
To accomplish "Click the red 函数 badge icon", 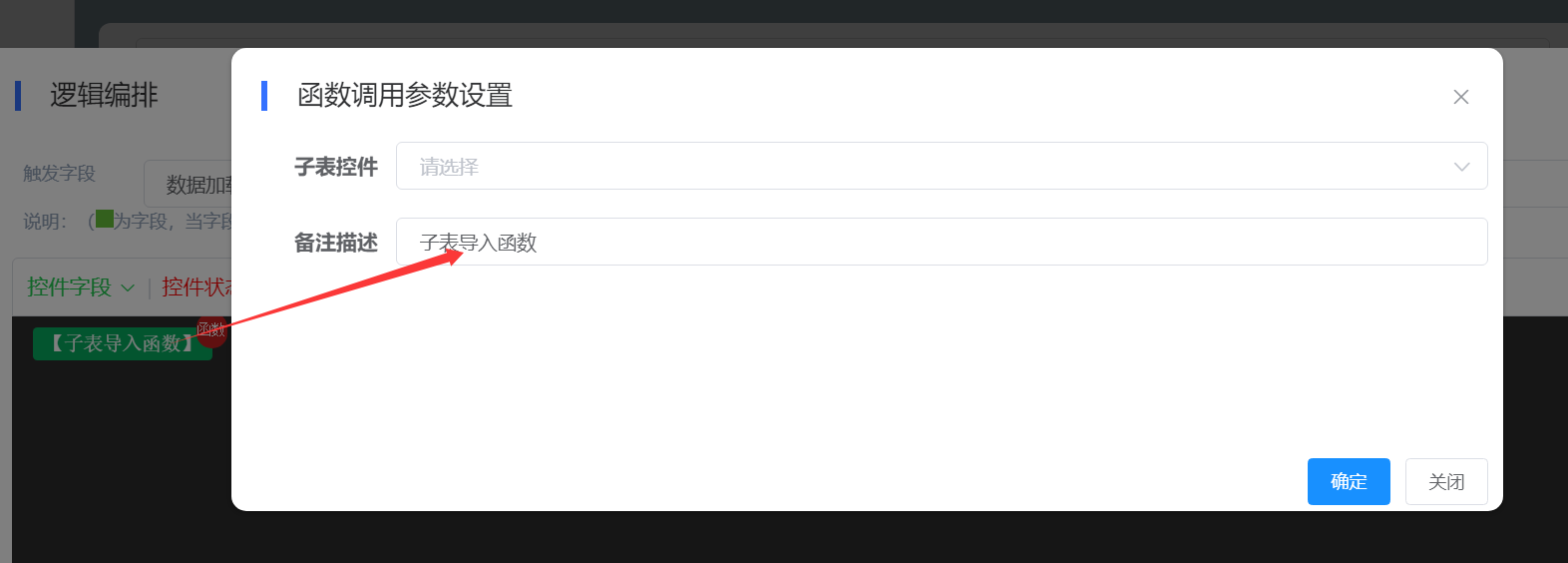I will 210,330.
